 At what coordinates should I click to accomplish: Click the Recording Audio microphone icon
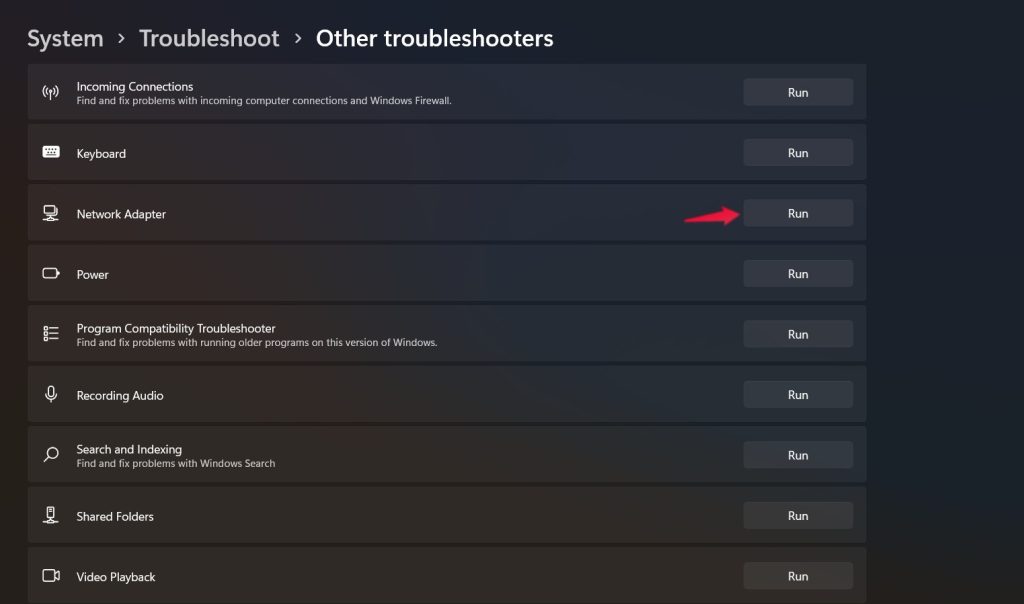point(51,395)
